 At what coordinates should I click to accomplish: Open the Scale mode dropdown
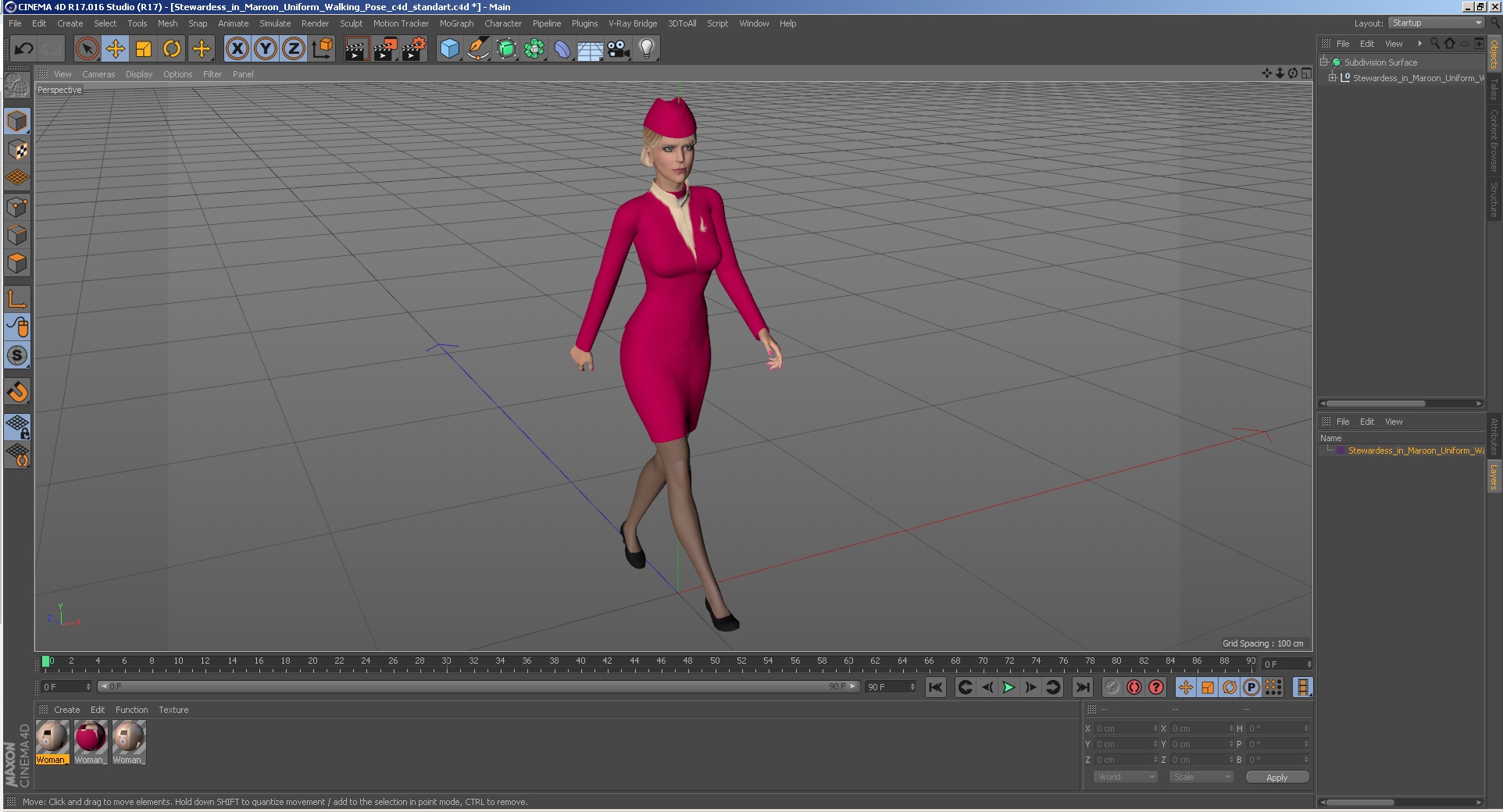[1201, 777]
